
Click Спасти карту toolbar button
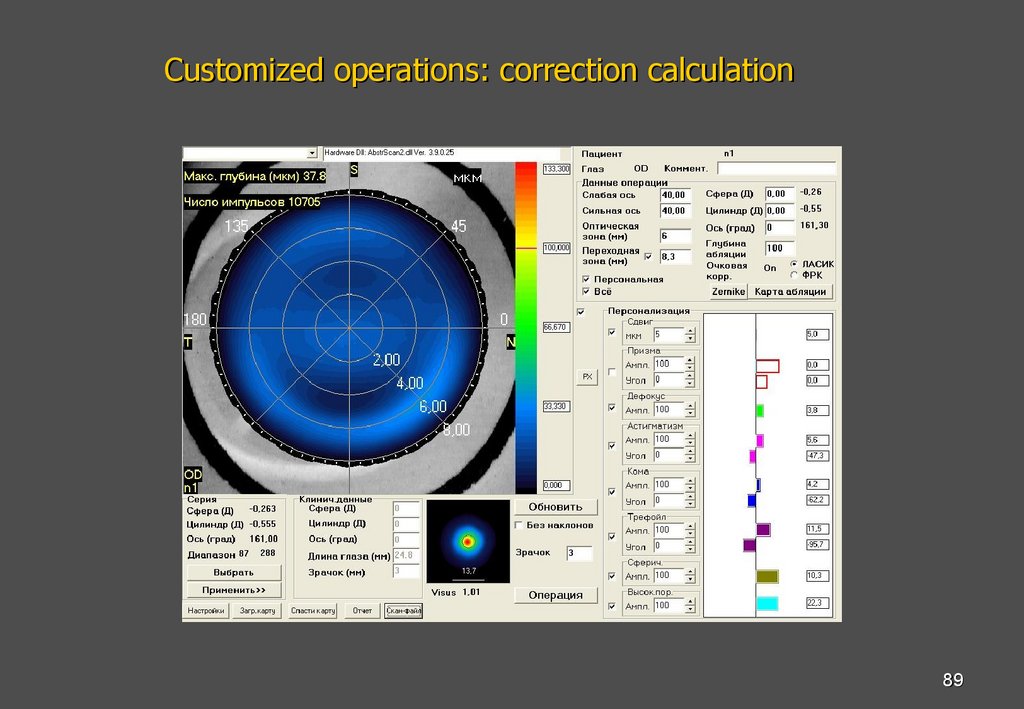coord(314,611)
